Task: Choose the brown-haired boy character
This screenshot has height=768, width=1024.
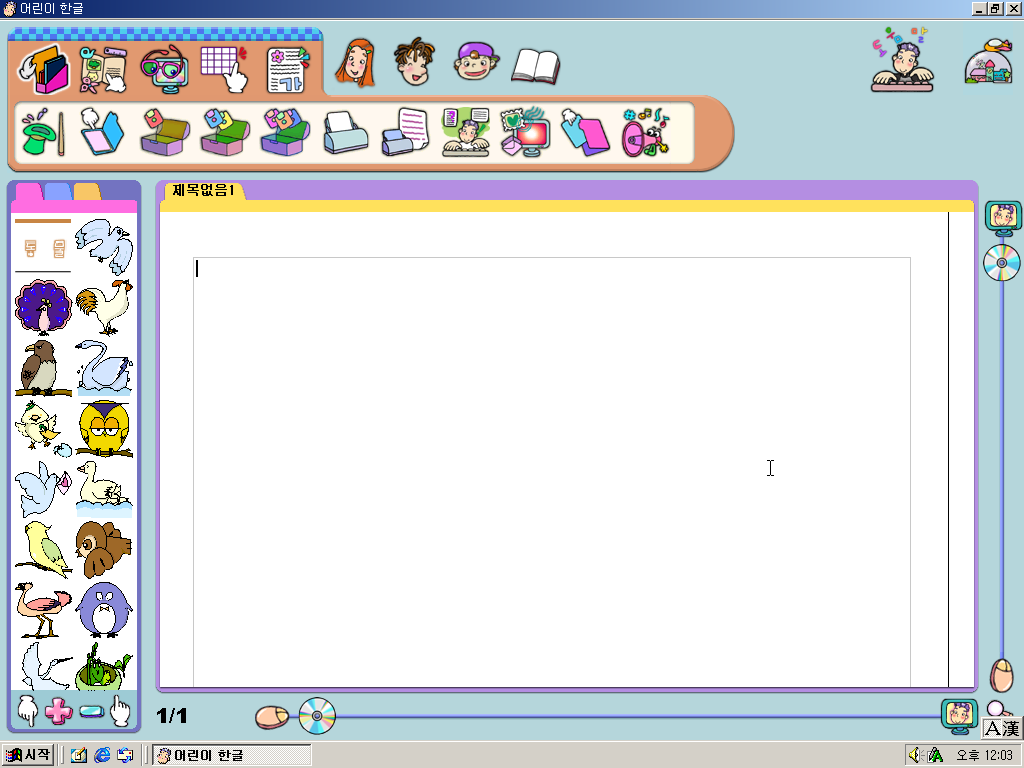Action: coord(414,61)
